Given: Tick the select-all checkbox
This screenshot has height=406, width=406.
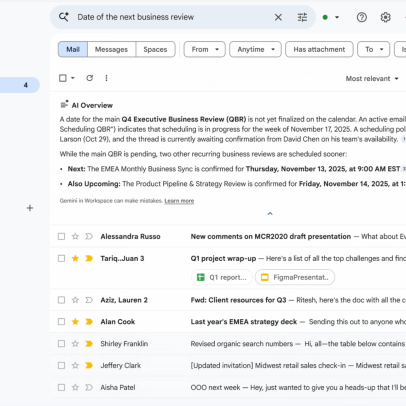Looking at the screenshot, I should click(63, 78).
